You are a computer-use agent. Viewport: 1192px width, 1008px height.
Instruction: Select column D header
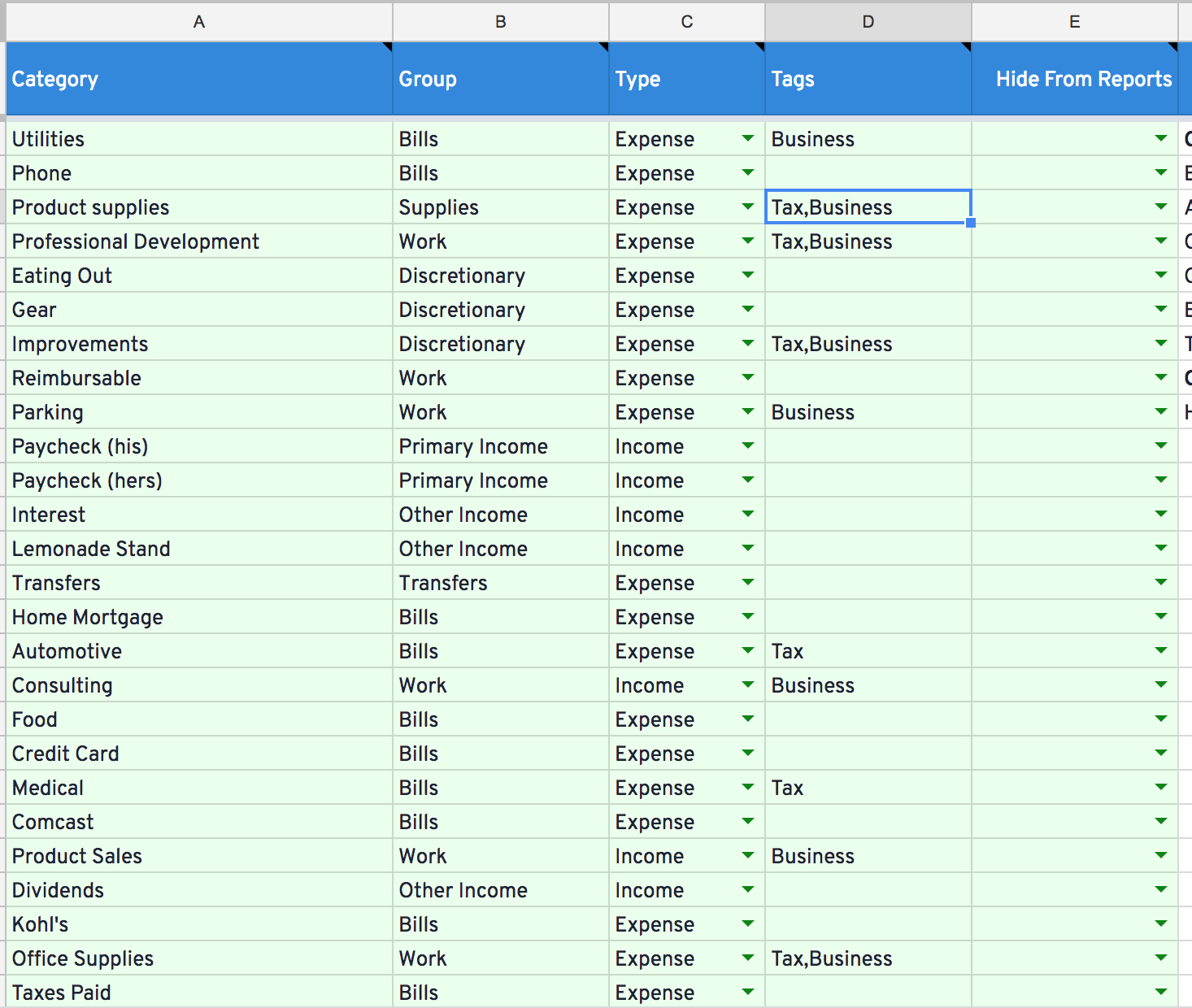click(868, 22)
